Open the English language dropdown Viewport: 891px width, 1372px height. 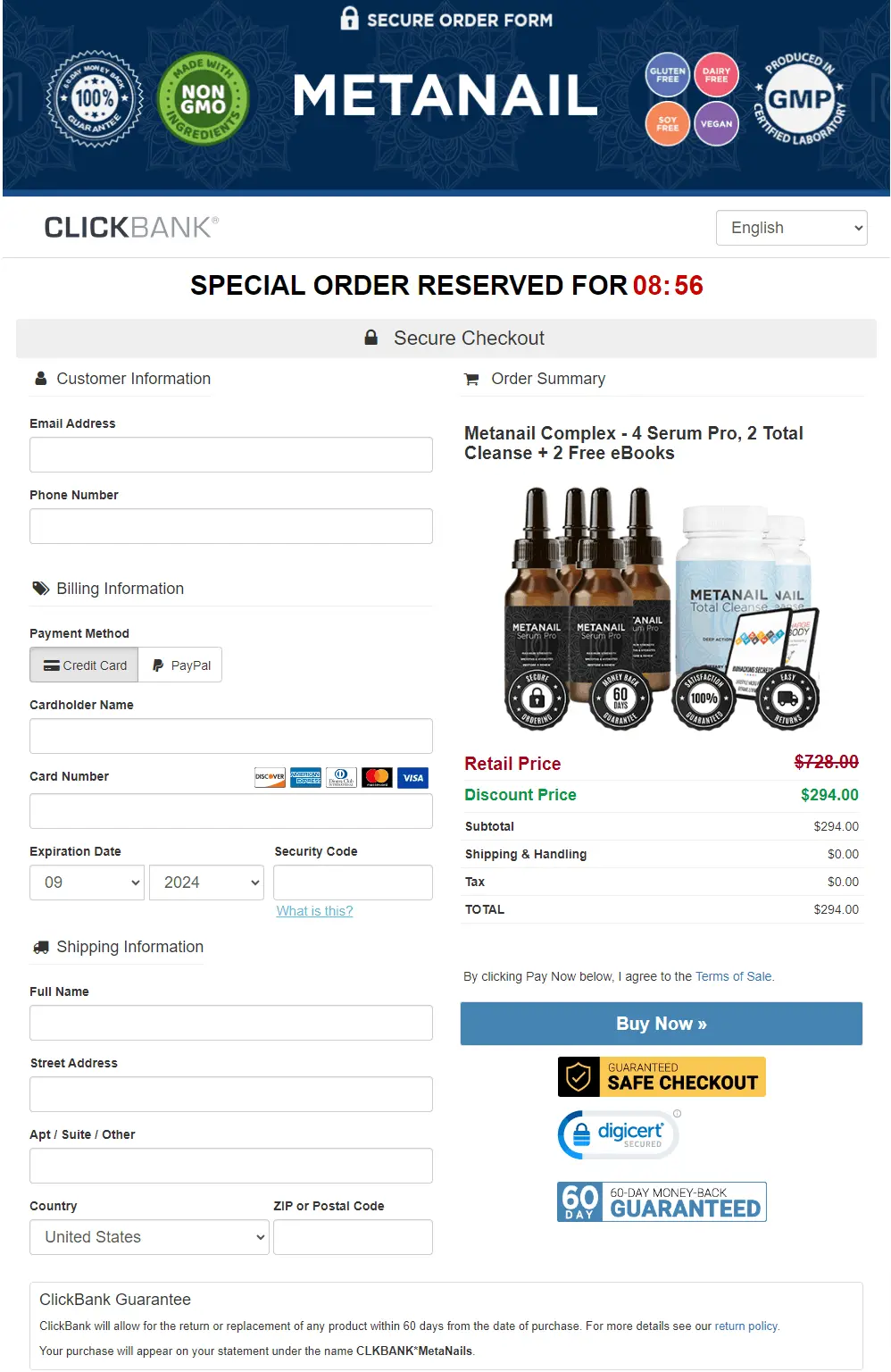[x=791, y=228]
